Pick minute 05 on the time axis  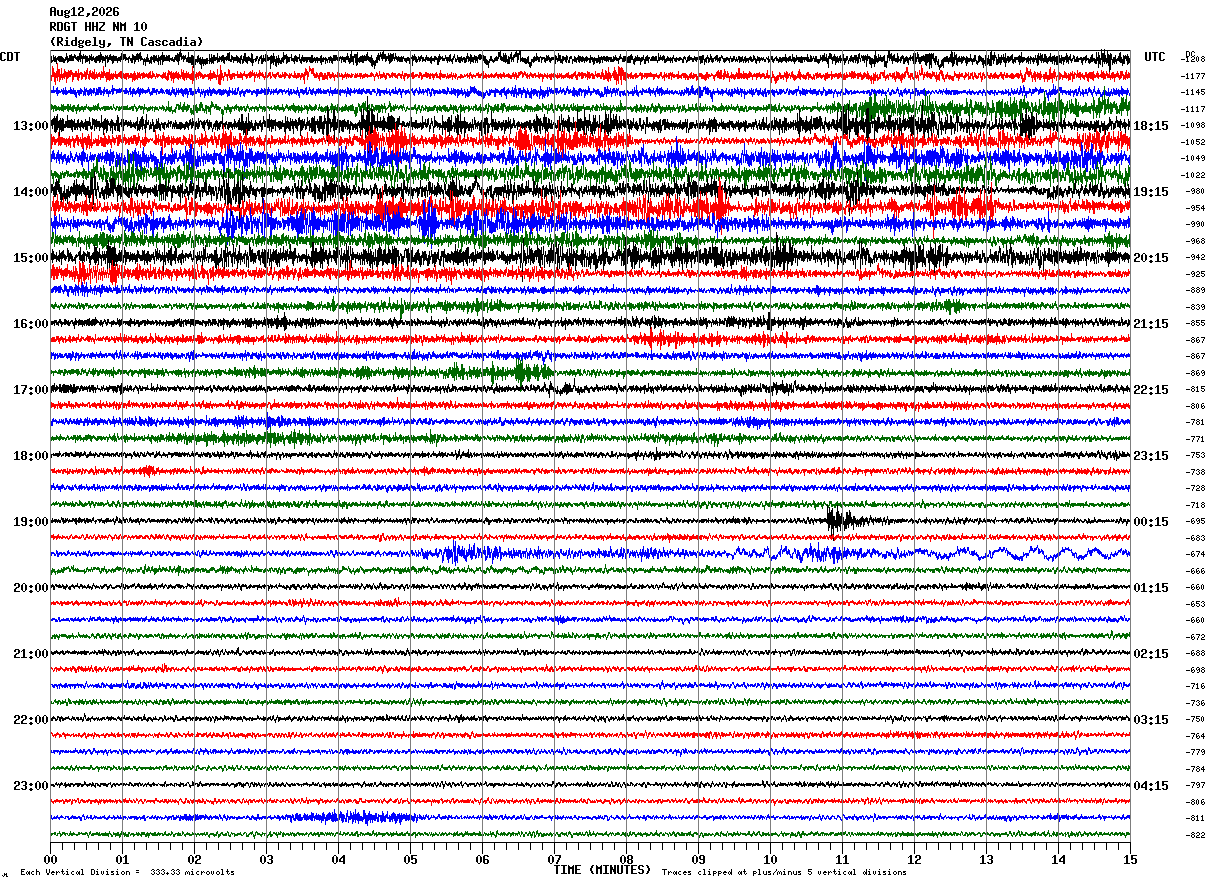click(410, 859)
